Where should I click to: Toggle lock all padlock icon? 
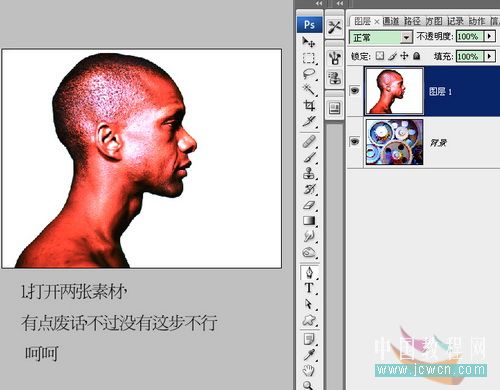click(417, 56)
